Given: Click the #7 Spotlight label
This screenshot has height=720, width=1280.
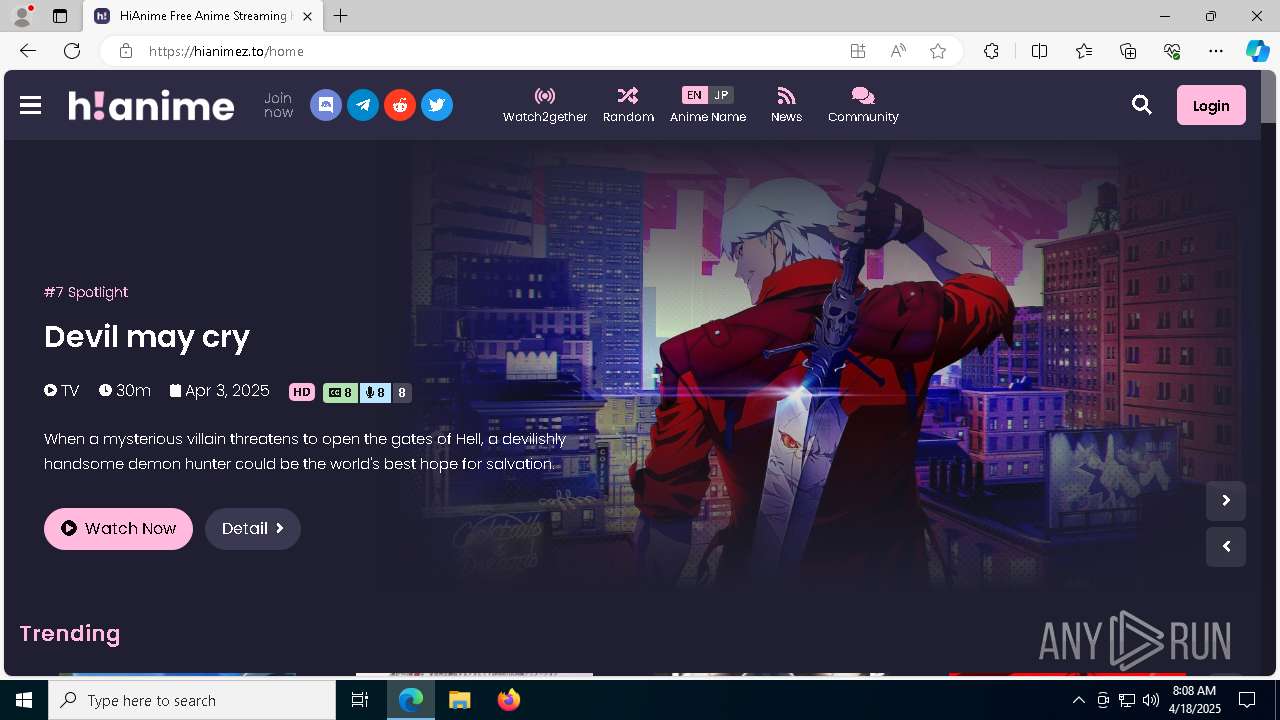Looking at the screenshot, I should tap(86, 292).
